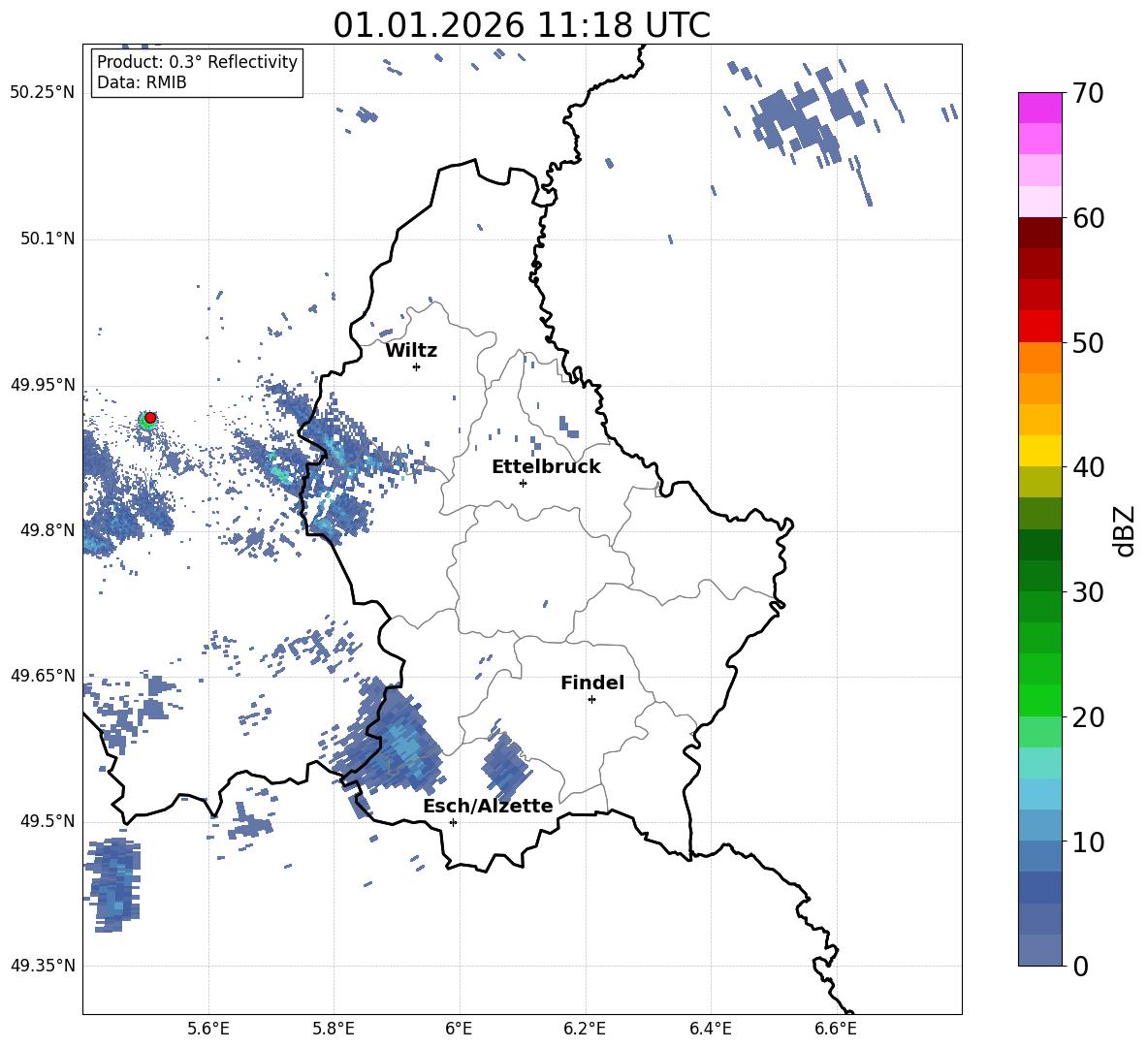Click the colorbar tick label 30

click(x=1088, y=592)
